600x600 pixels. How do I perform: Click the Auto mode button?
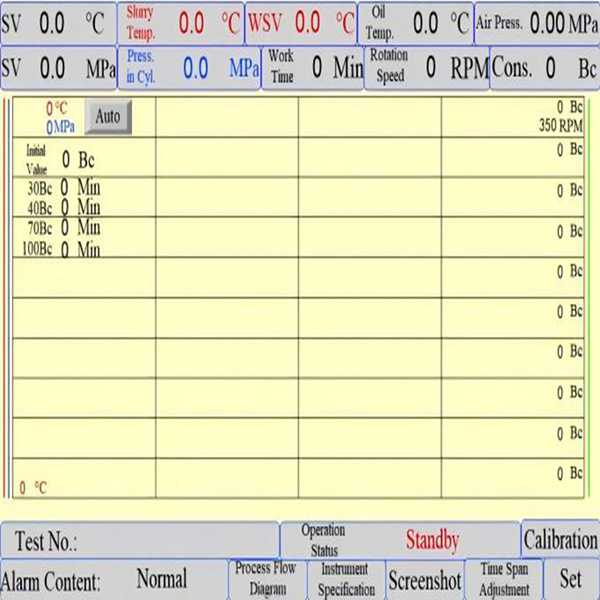pyautogui.click(x=107, y=117)
